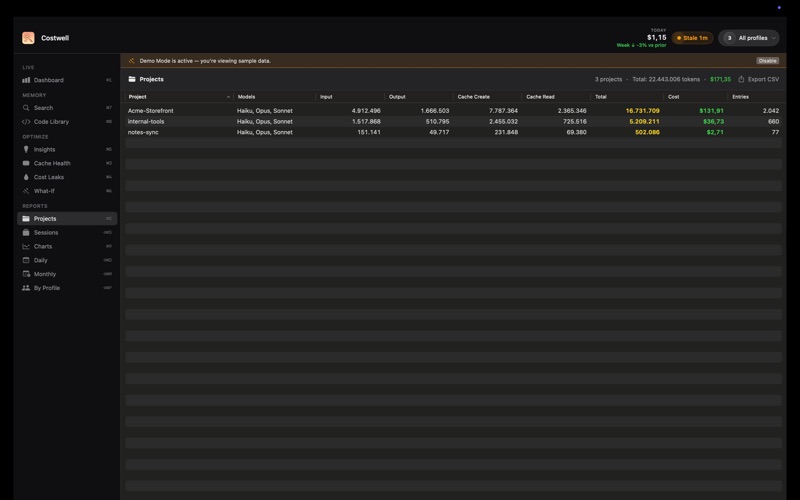This screenshot has height=500, width=800.
Task: Sort by the Output column header
Action: click(397, 97)
